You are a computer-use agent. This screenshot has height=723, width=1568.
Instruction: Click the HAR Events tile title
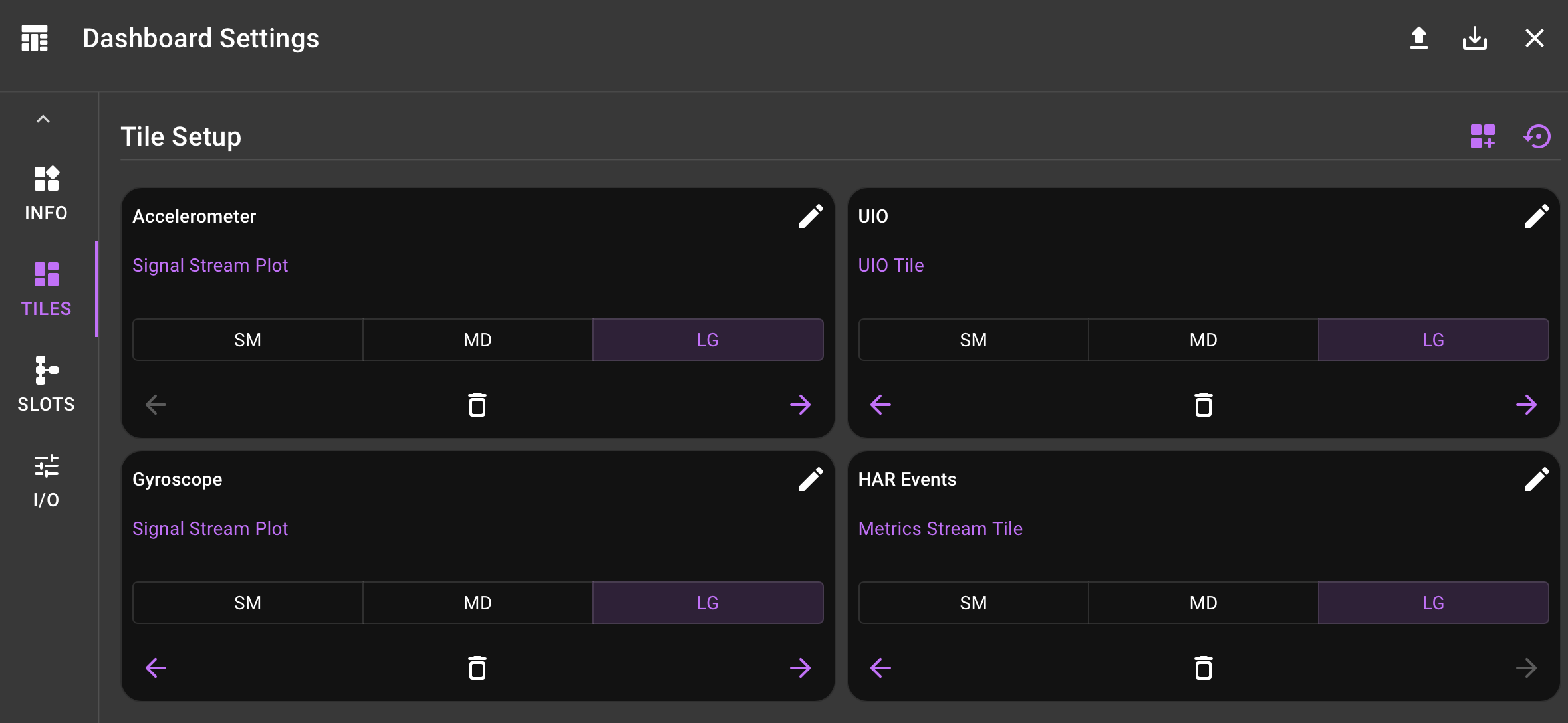click(x=907, y=479)
